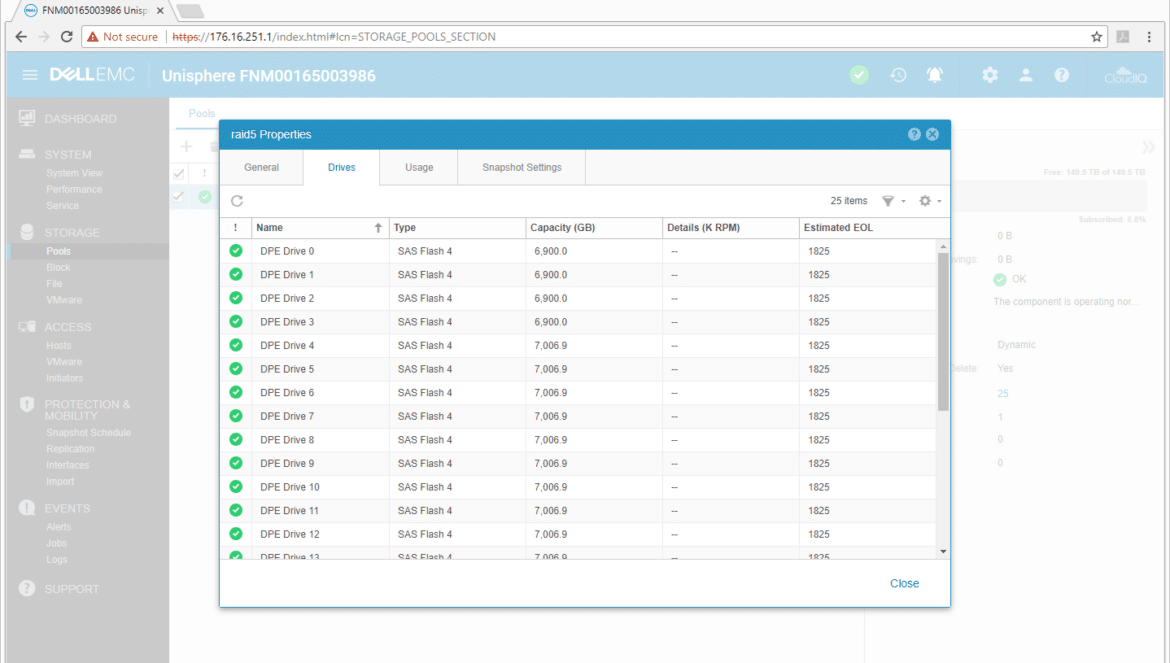Viewport: 1170px width, 663px height.
Task: Toggle the select-all checkbox in Pools list
Action: coord(179,174)
